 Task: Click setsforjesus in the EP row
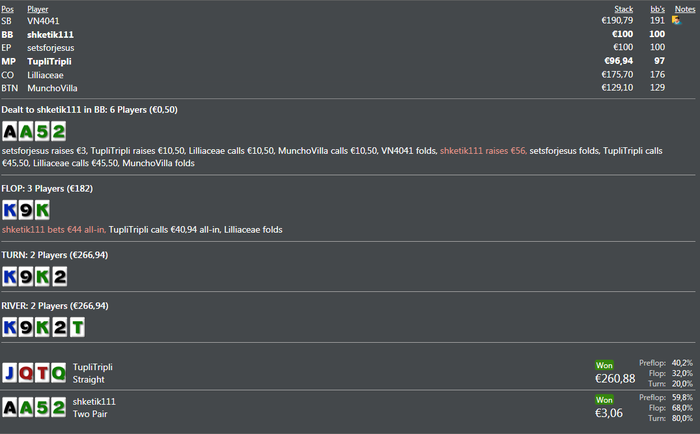[x=51, y=47]
